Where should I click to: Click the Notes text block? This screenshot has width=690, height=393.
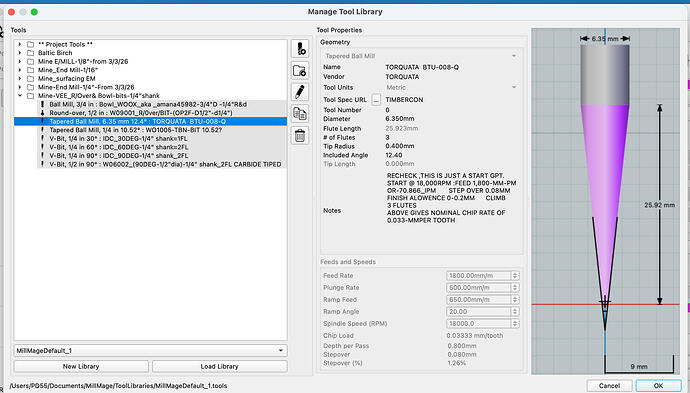pos(451,198)
